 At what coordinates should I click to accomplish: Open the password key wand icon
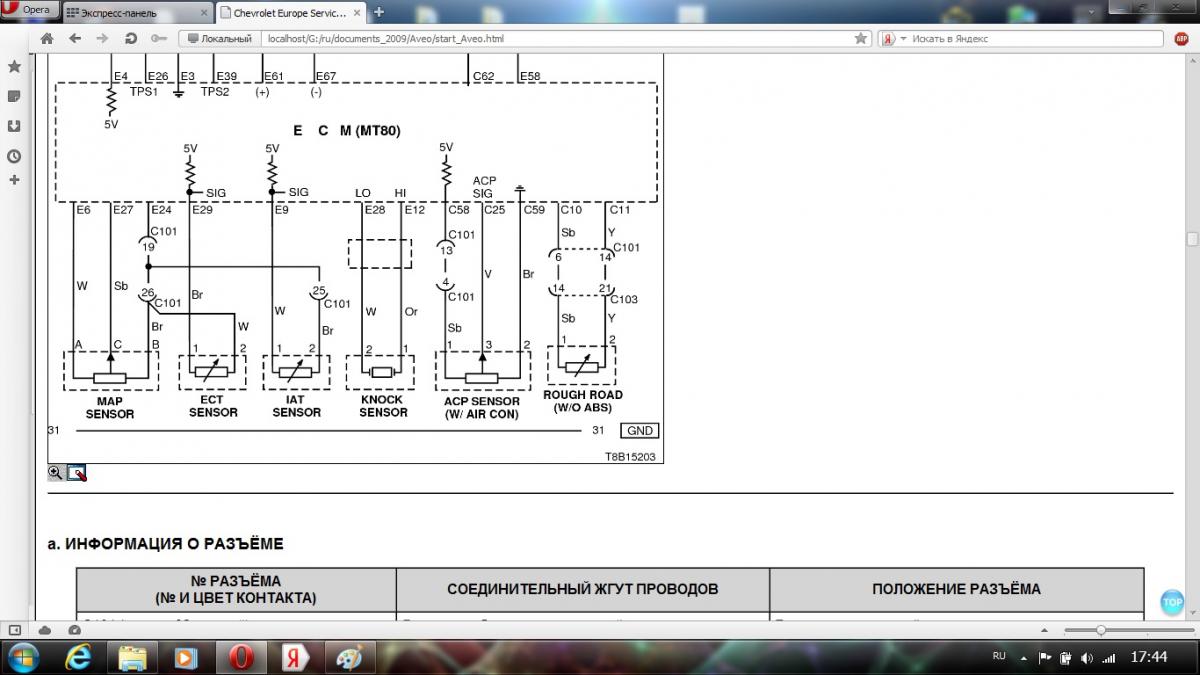(x=158, y=38)
